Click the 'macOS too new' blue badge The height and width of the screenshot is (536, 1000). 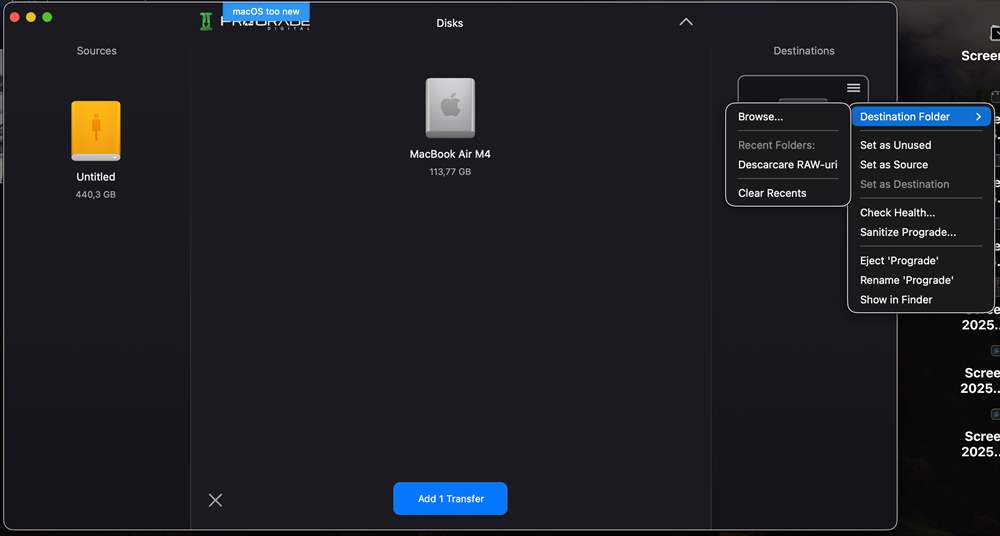click(x=266, y=12)
